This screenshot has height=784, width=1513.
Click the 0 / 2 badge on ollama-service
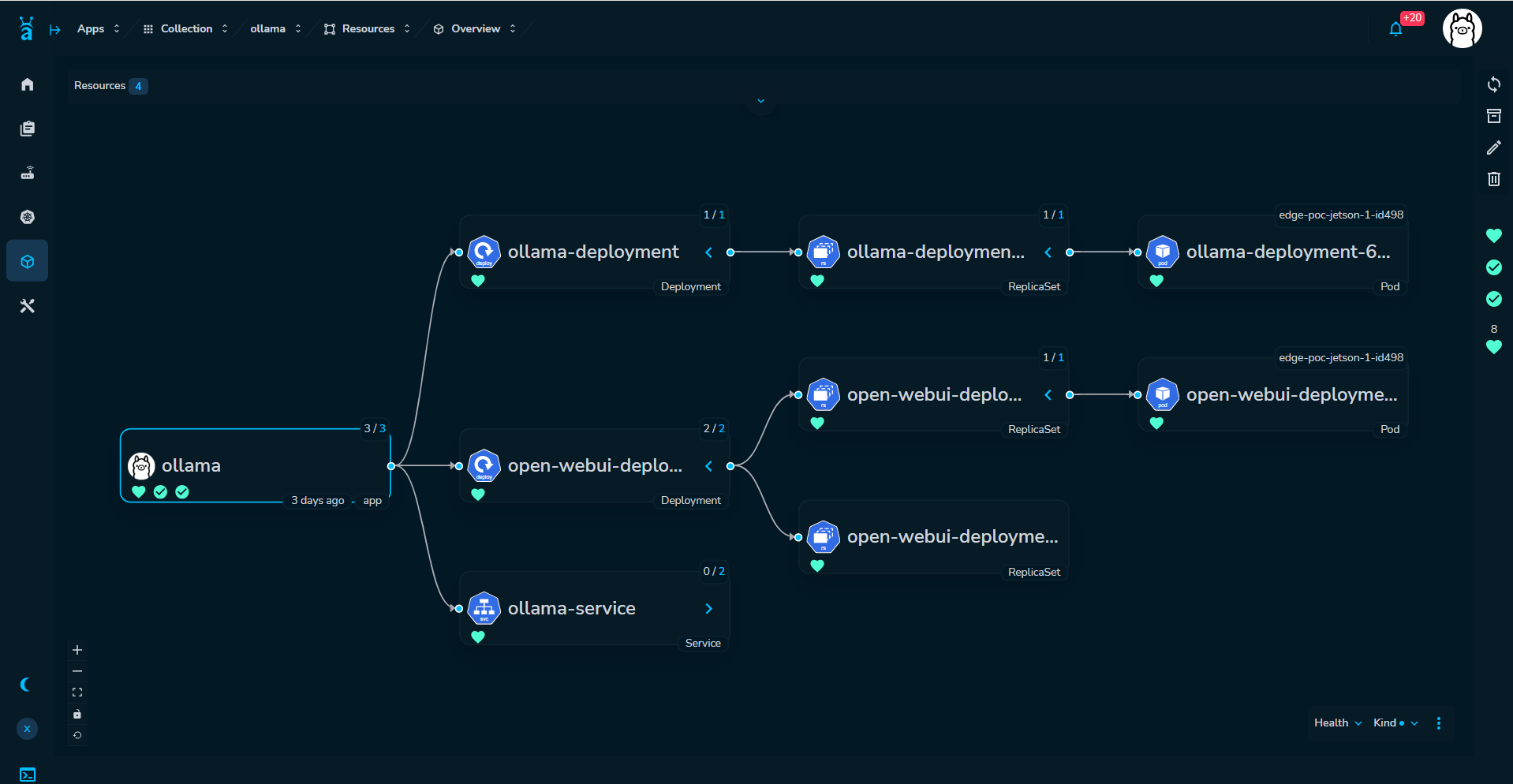pos(714,571)
